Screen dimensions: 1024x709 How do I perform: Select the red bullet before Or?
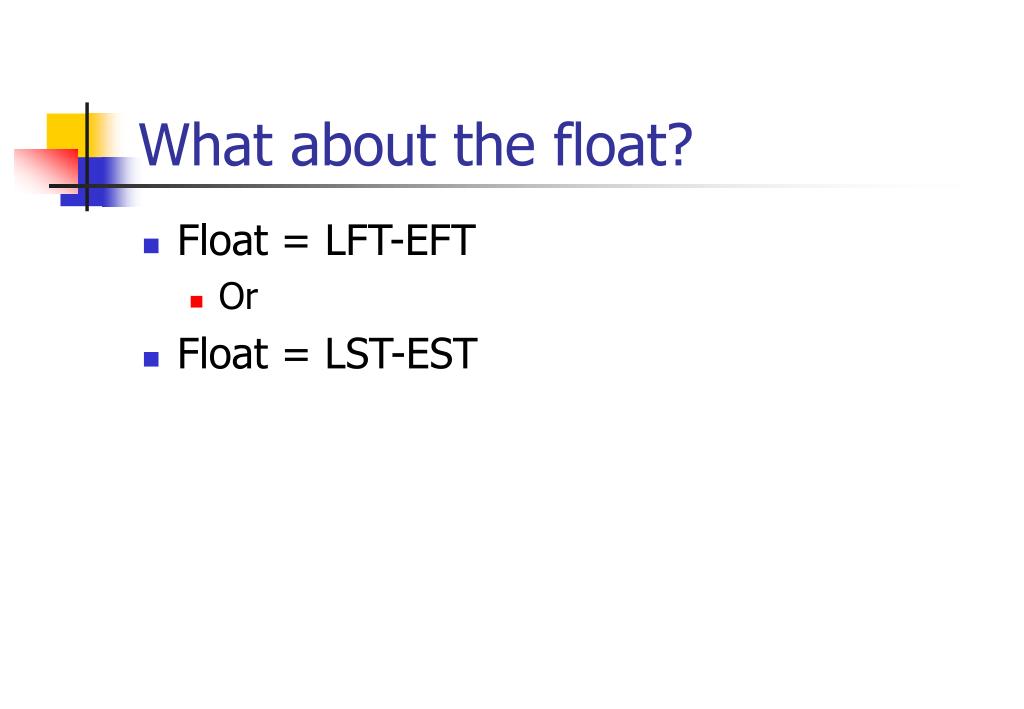[x=197, y=302]
